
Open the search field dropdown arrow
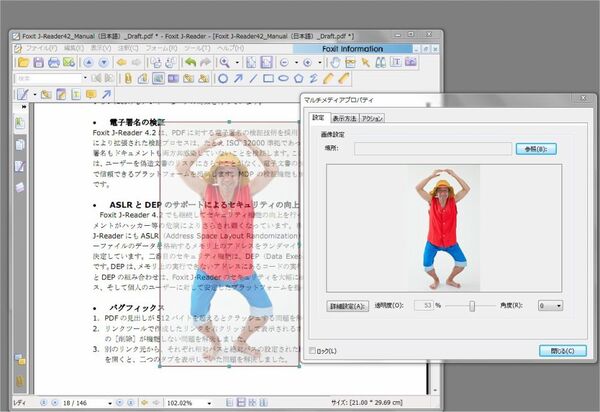coord(85,78)
